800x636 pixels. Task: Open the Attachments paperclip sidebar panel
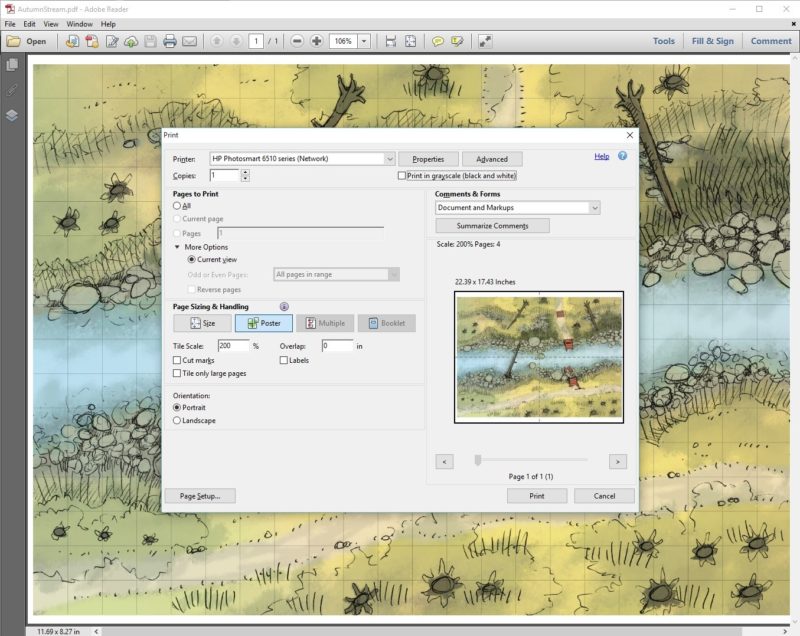click(x=12, y=90)
